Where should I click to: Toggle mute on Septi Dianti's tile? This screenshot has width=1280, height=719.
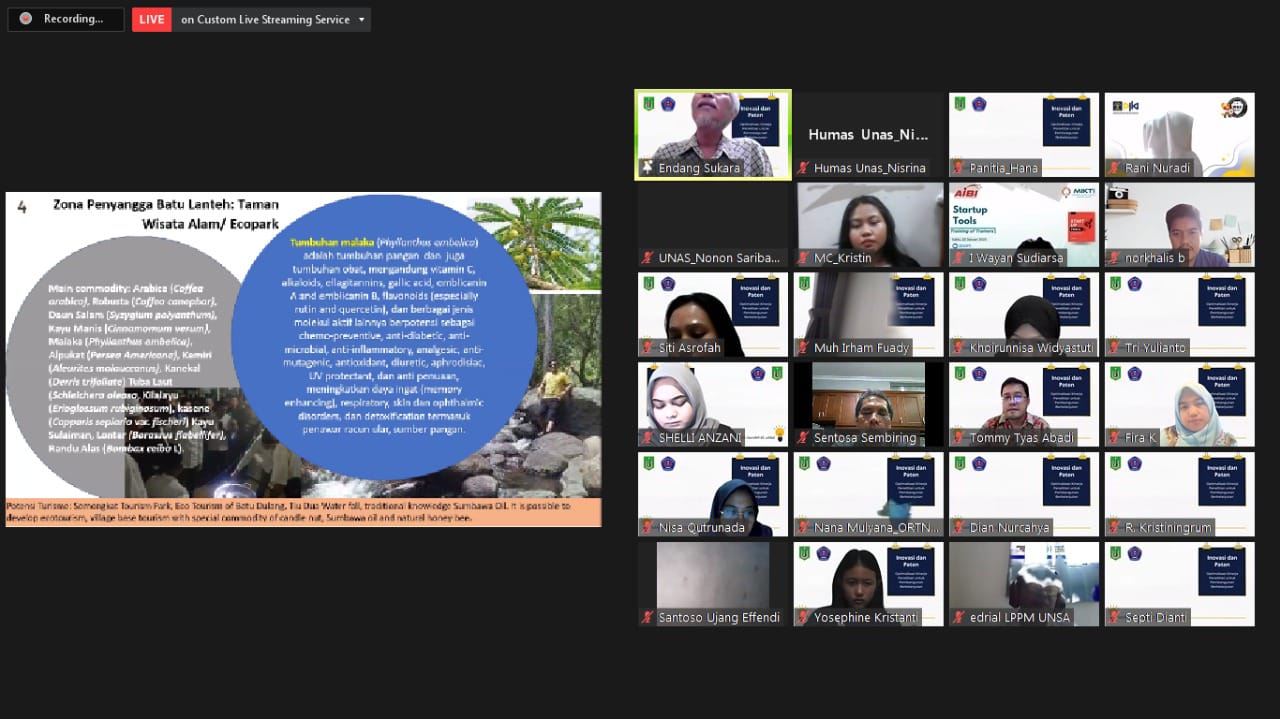pos(1113,616)
